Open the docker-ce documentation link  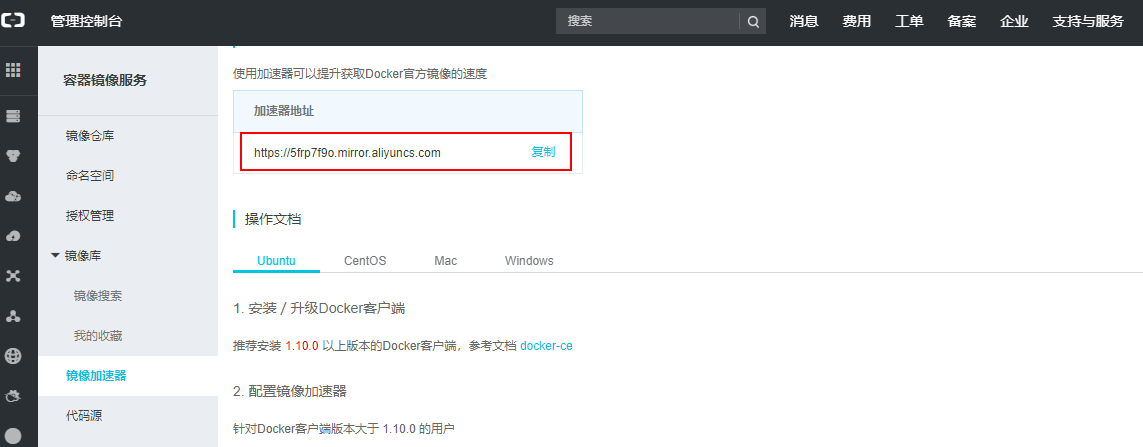pyautogui.click(x=546, y=346)
